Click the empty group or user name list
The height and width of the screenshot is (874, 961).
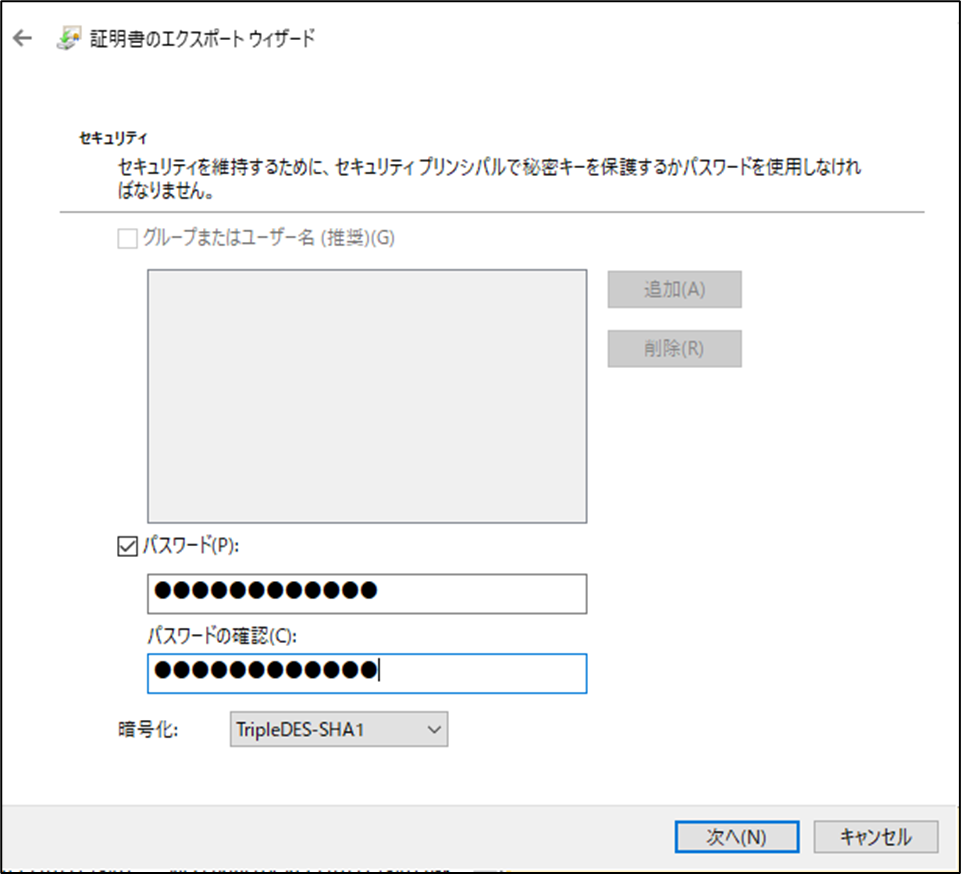367,395
